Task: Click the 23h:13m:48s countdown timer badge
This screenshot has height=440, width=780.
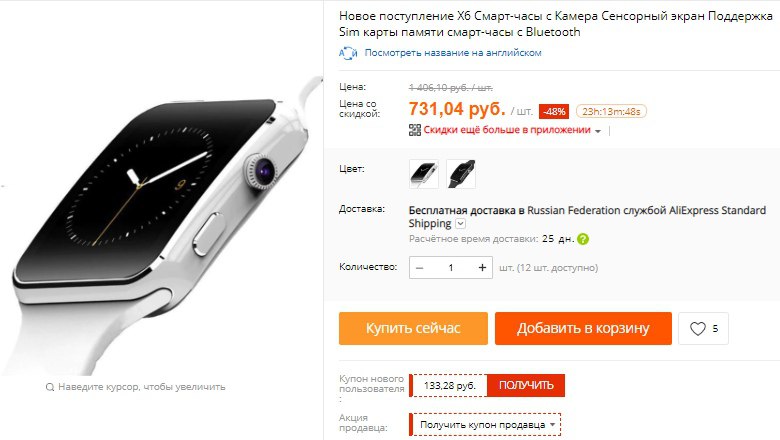Action: pos(611,111)
